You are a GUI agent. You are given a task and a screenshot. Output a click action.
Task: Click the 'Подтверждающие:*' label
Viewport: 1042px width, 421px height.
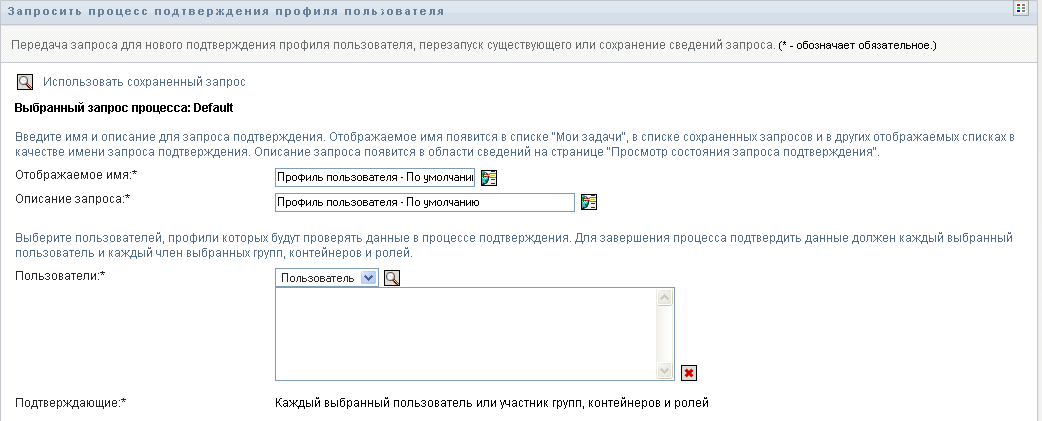pyautogui.click(x=70, y=402)
